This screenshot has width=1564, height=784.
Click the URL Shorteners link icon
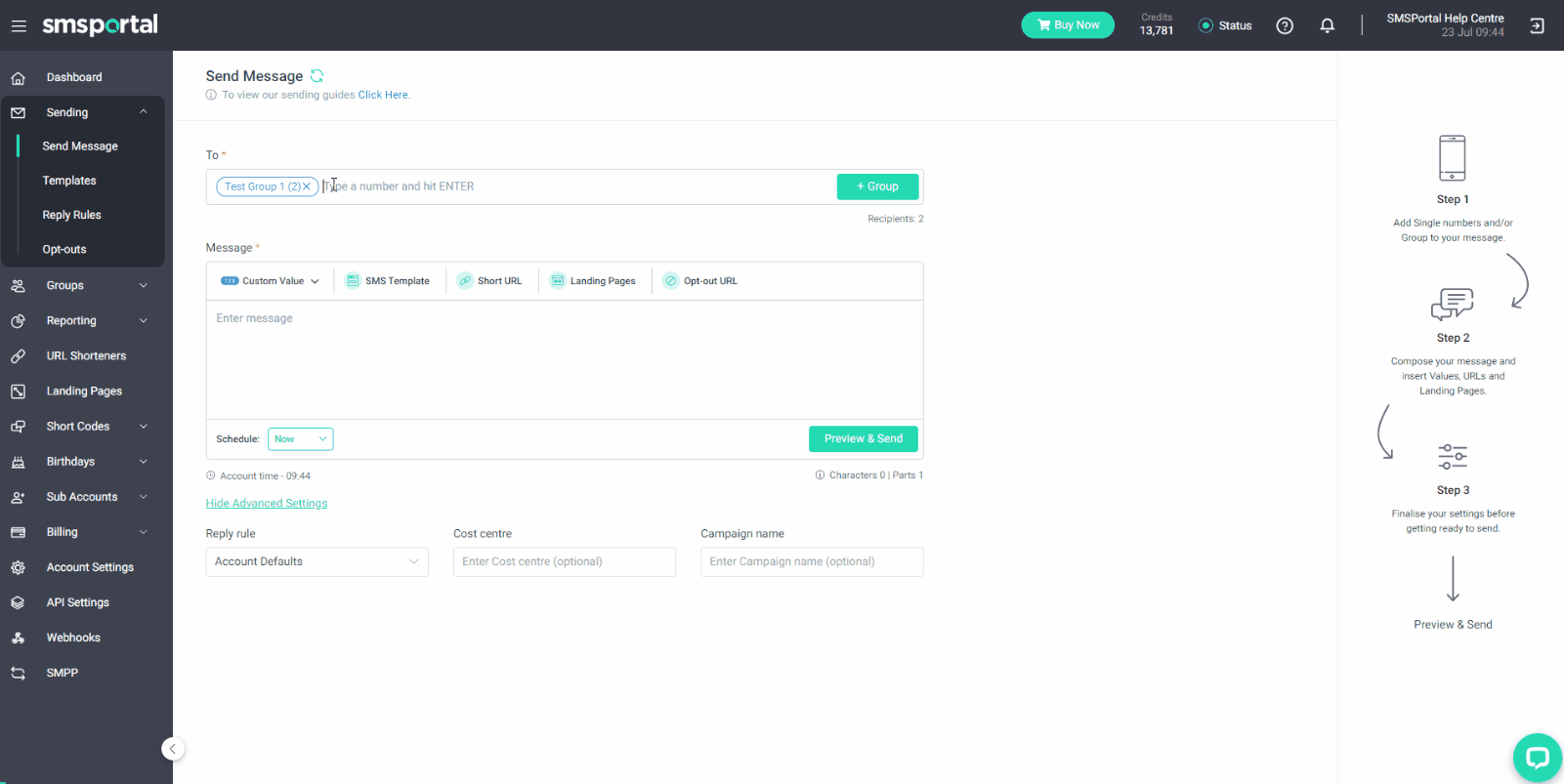(x=18, y=356)
